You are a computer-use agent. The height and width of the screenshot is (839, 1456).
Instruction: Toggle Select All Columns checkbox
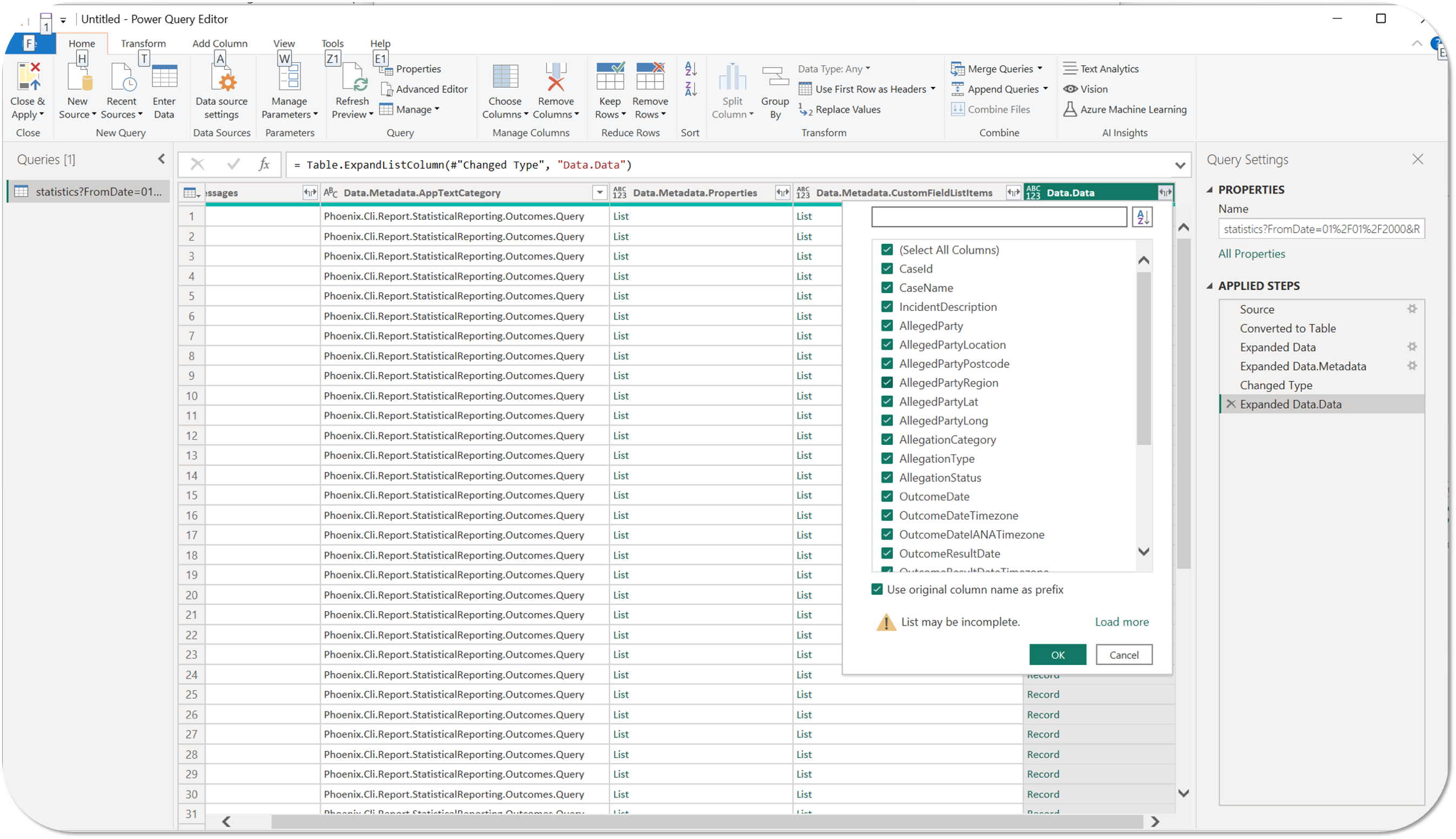pos(887,250)
